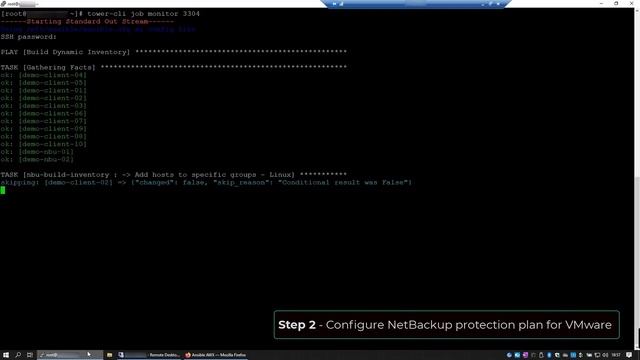This screenshot has height=360, width=640.
Task: Click 'ok: [demo-client-10]' line
Action: point(43,144)
